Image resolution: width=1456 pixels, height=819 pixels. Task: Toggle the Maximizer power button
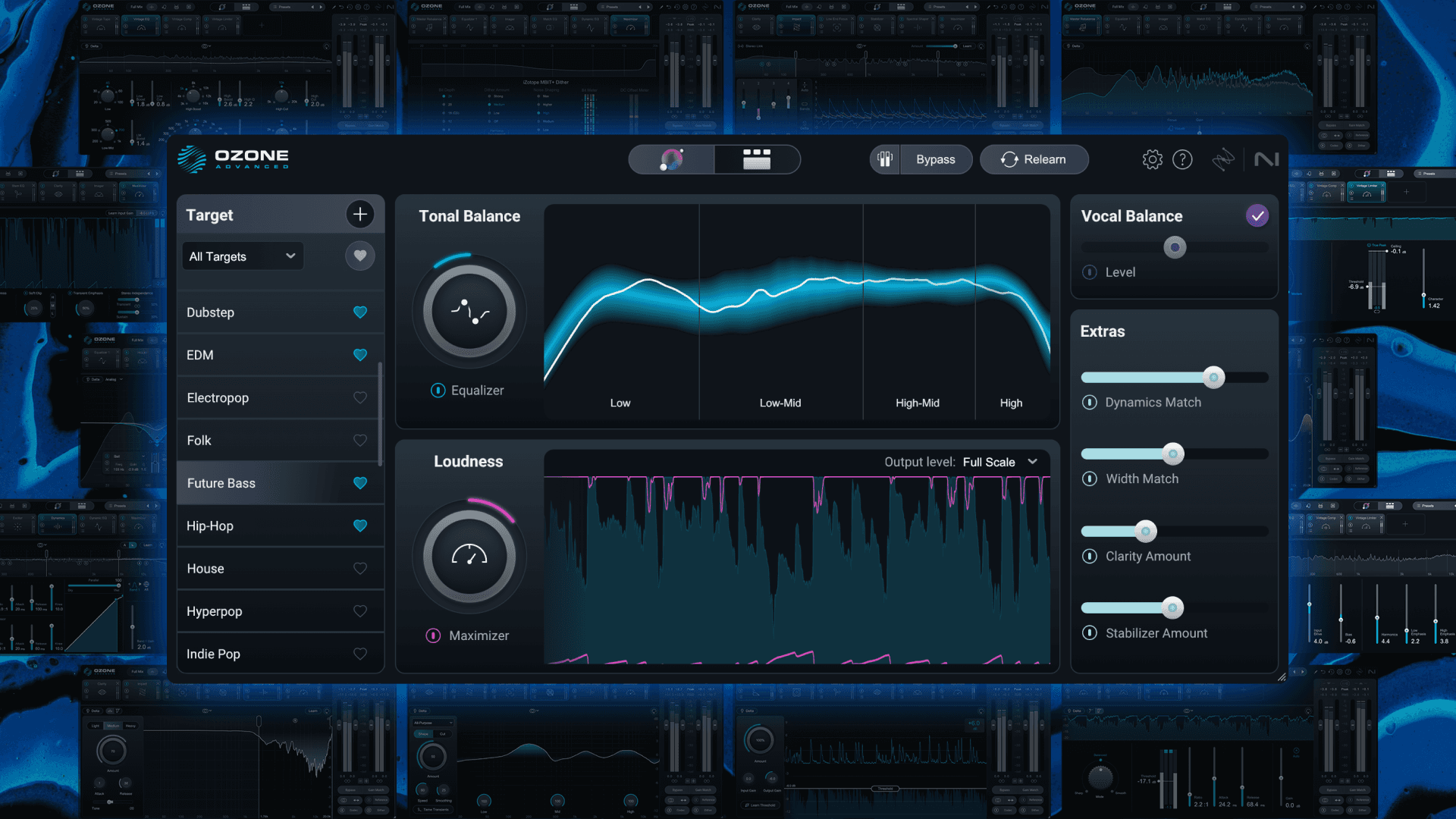433,635
